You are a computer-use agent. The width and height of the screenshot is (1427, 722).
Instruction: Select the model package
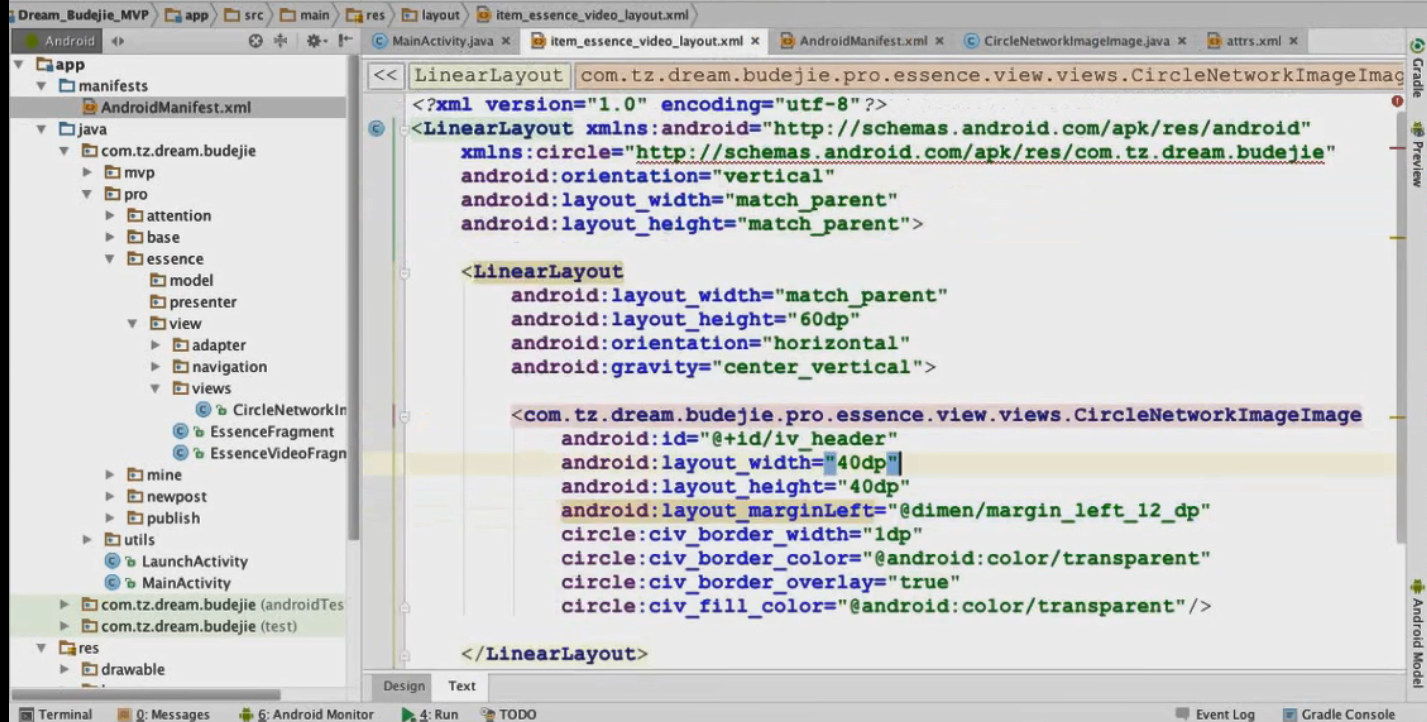point(181,280)
